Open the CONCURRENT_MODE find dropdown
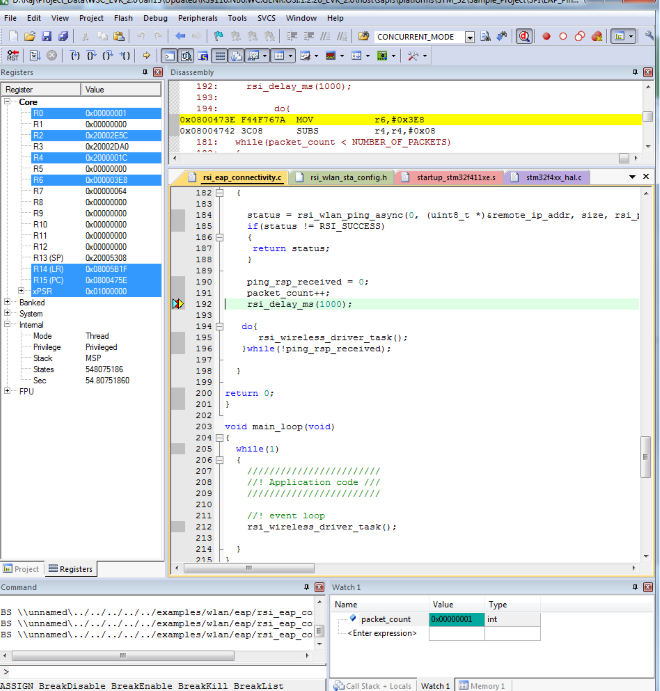This screenshot has width=660, height=691. (x=470, y=37)
